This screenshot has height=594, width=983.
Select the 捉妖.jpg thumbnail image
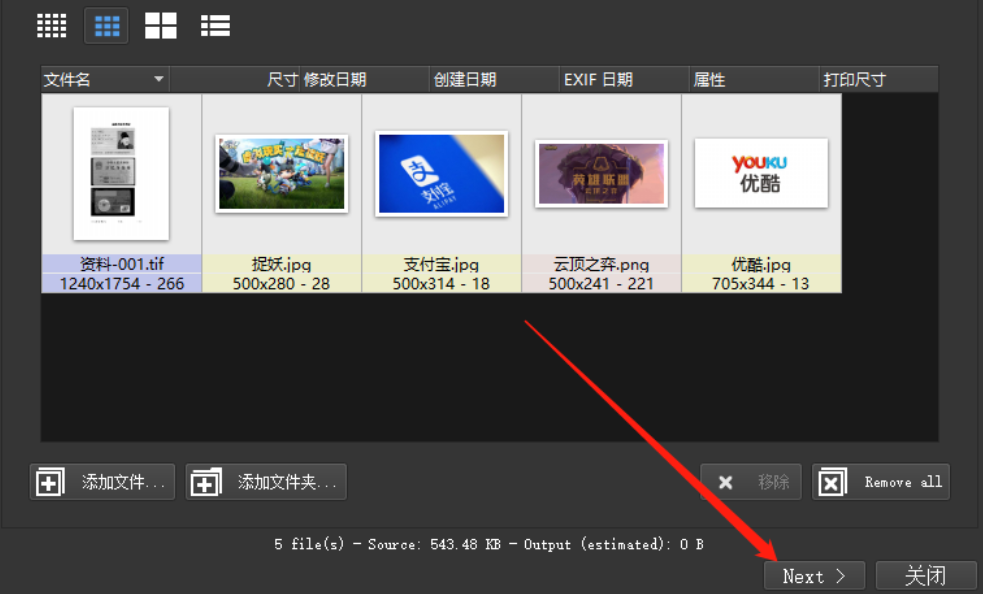(281, 173)
